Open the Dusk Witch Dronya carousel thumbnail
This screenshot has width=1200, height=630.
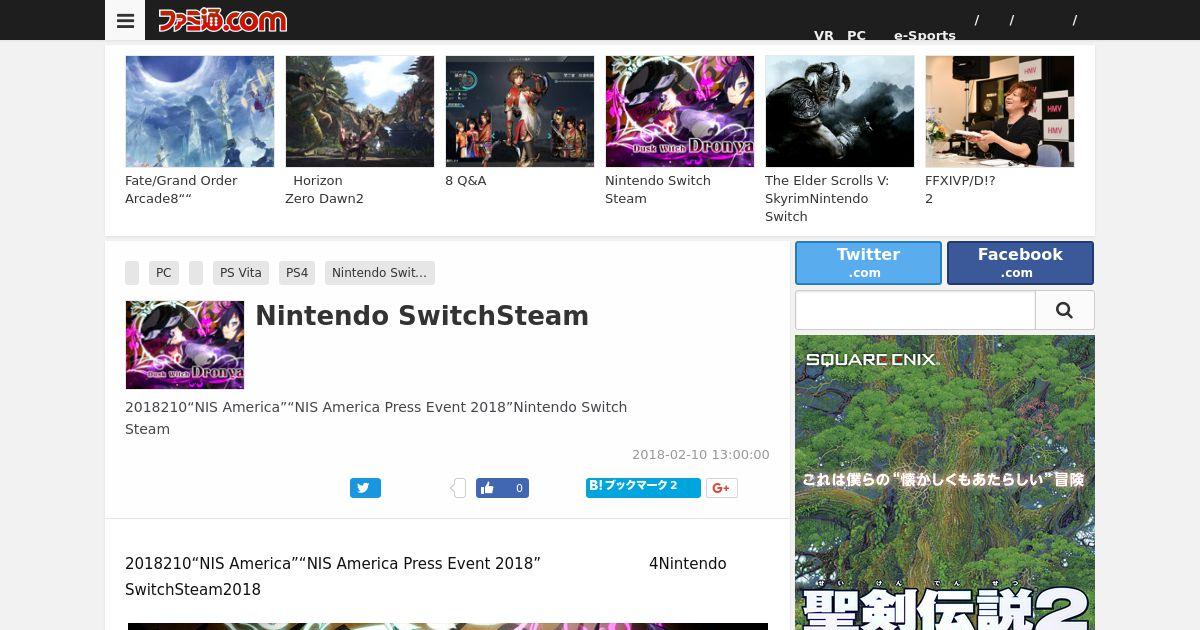tap(680, 111)
